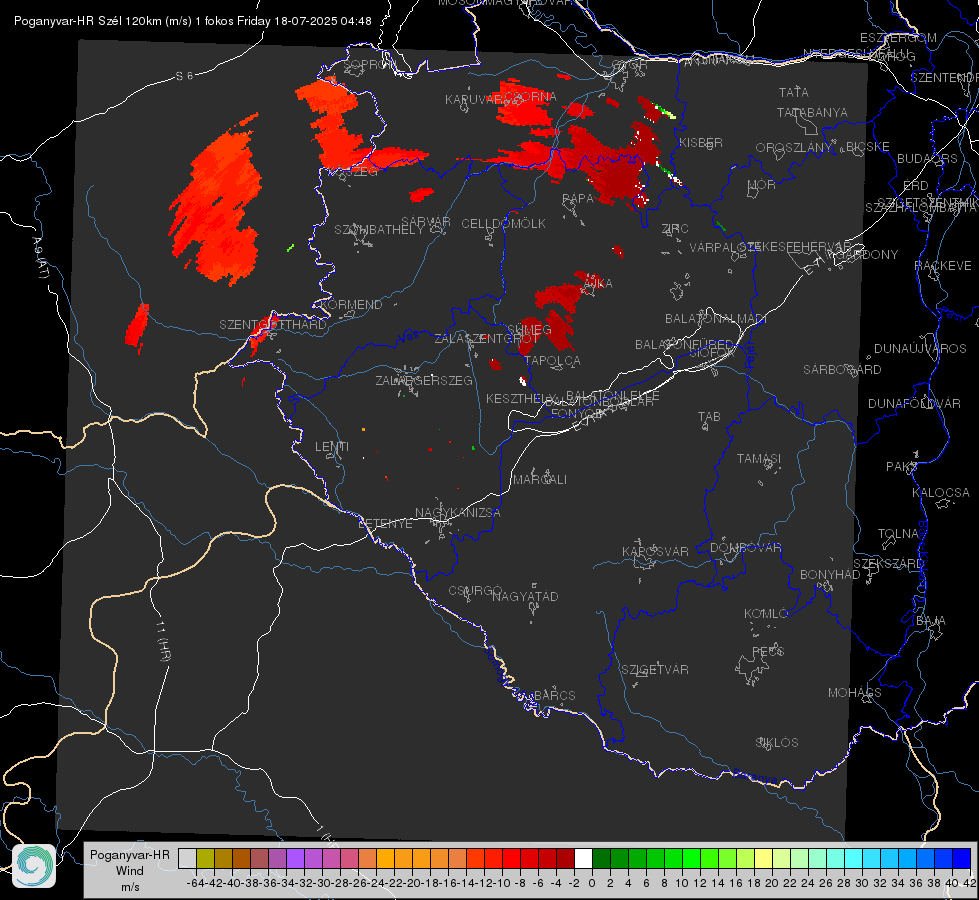Image resolution: width=979 pixels, height=900 pixels.
Task: Click the DOMBOVAR city label
Action: [745, 547]
